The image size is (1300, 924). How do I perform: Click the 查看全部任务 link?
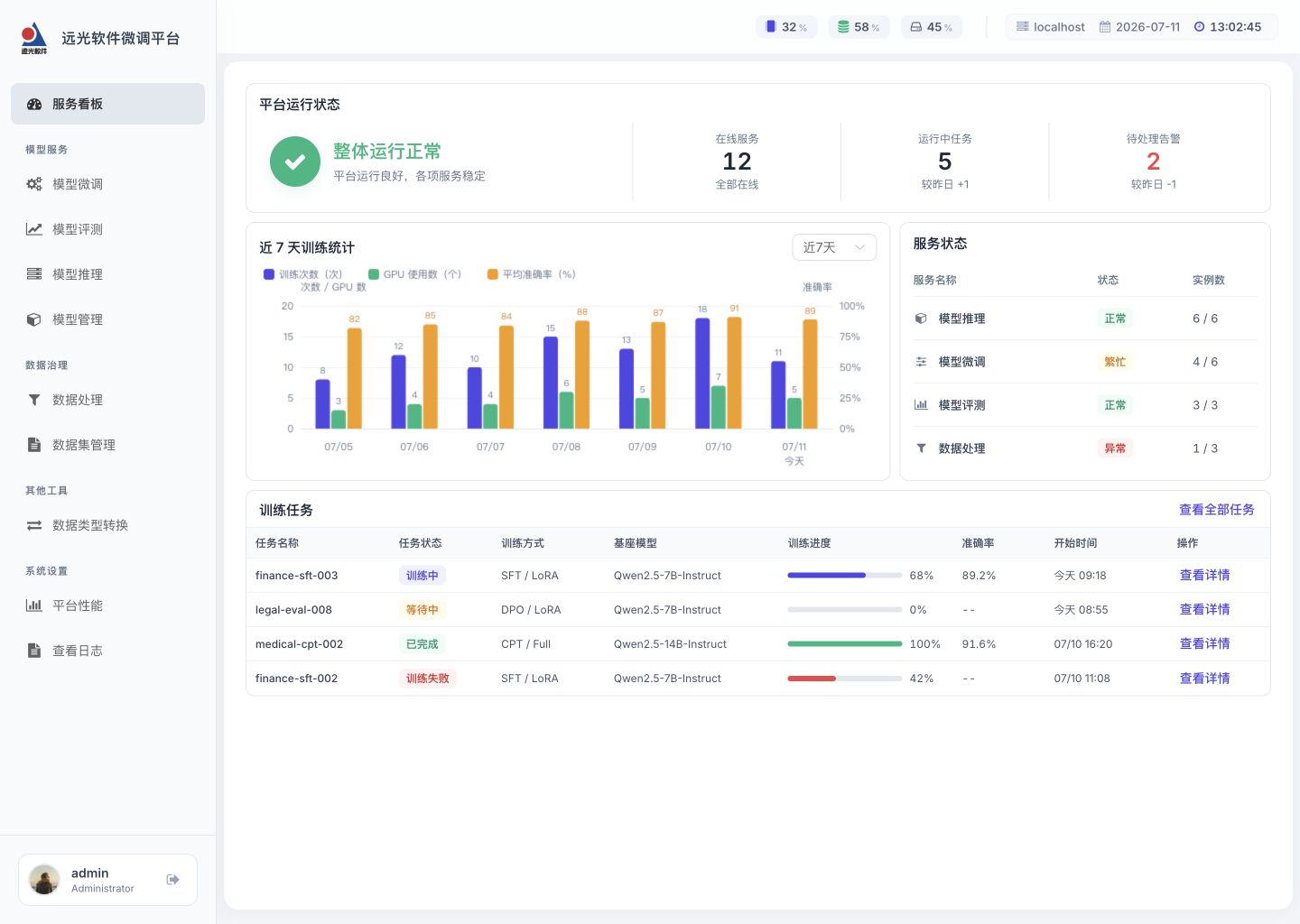pos(1217,510)
